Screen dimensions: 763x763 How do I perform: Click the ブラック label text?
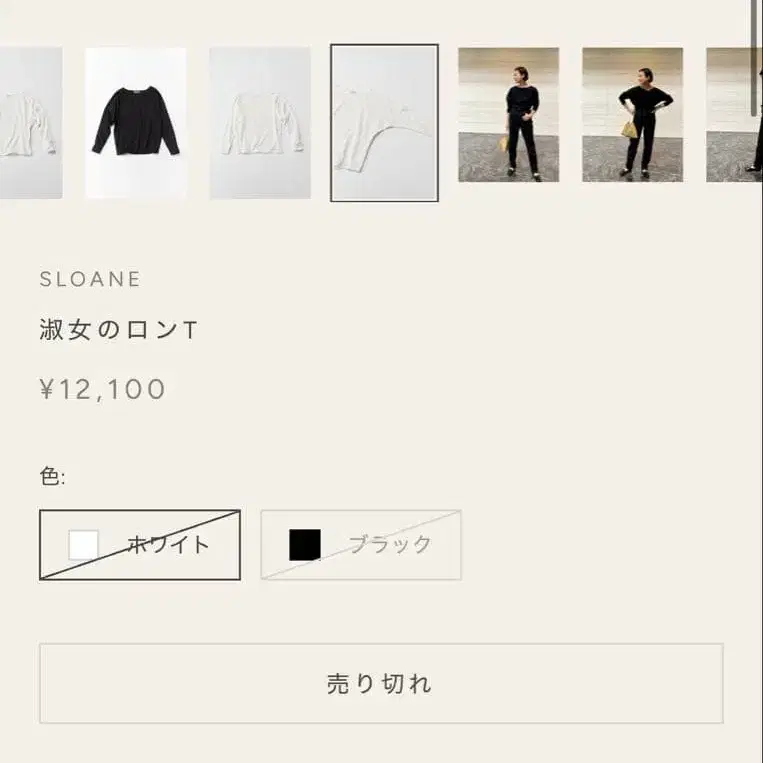tap(390, 545)
